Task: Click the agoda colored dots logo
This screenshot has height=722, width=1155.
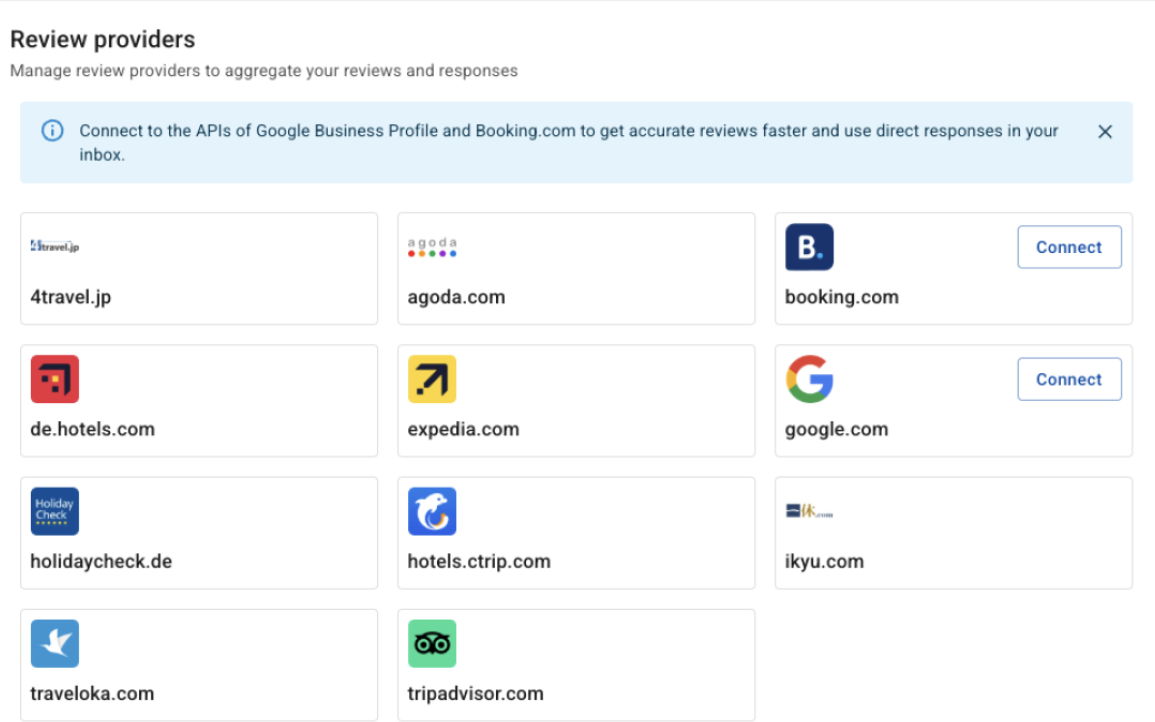Action: (432, 247)
